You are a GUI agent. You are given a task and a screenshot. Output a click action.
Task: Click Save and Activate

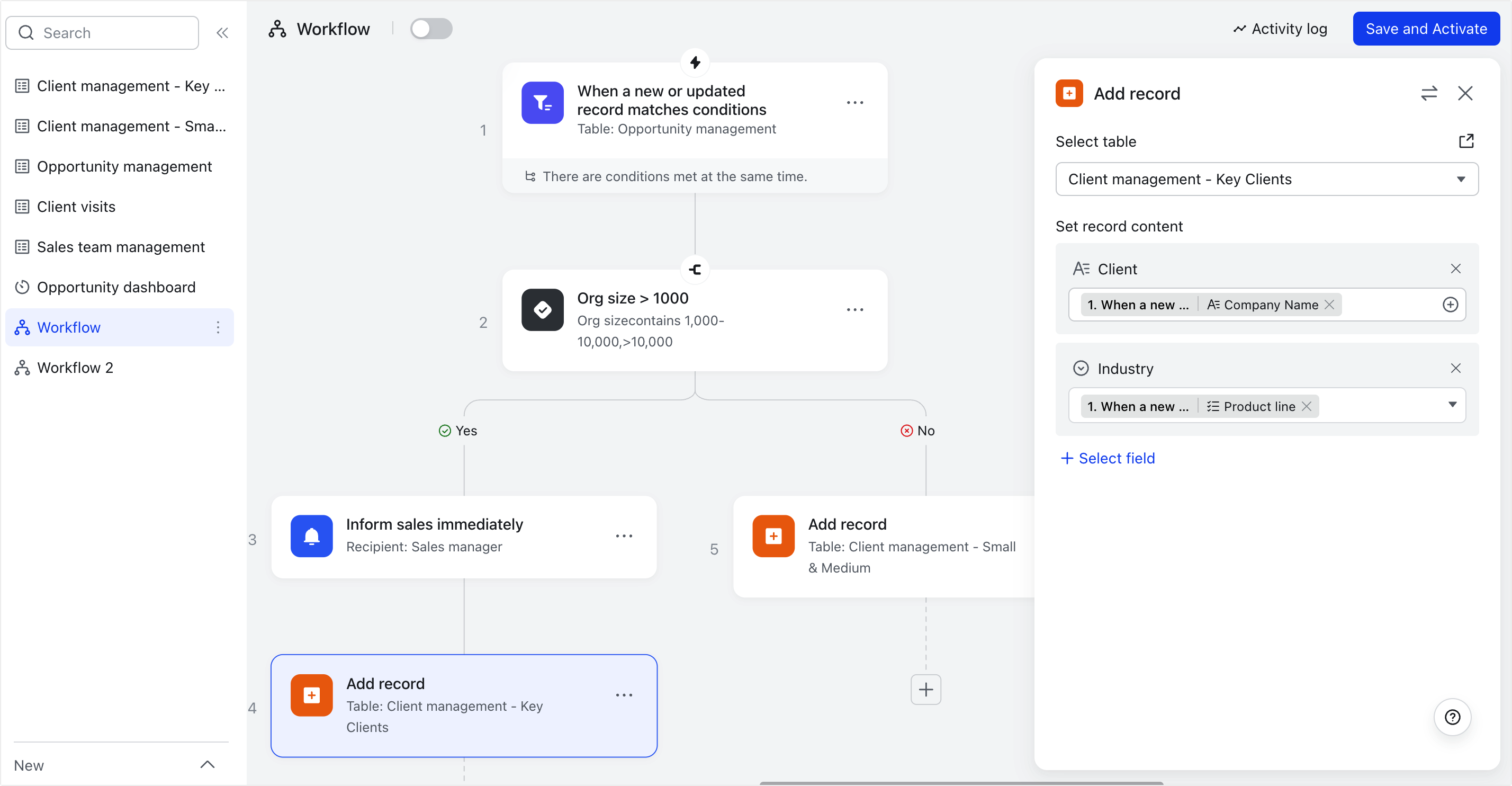(1426, 28)
